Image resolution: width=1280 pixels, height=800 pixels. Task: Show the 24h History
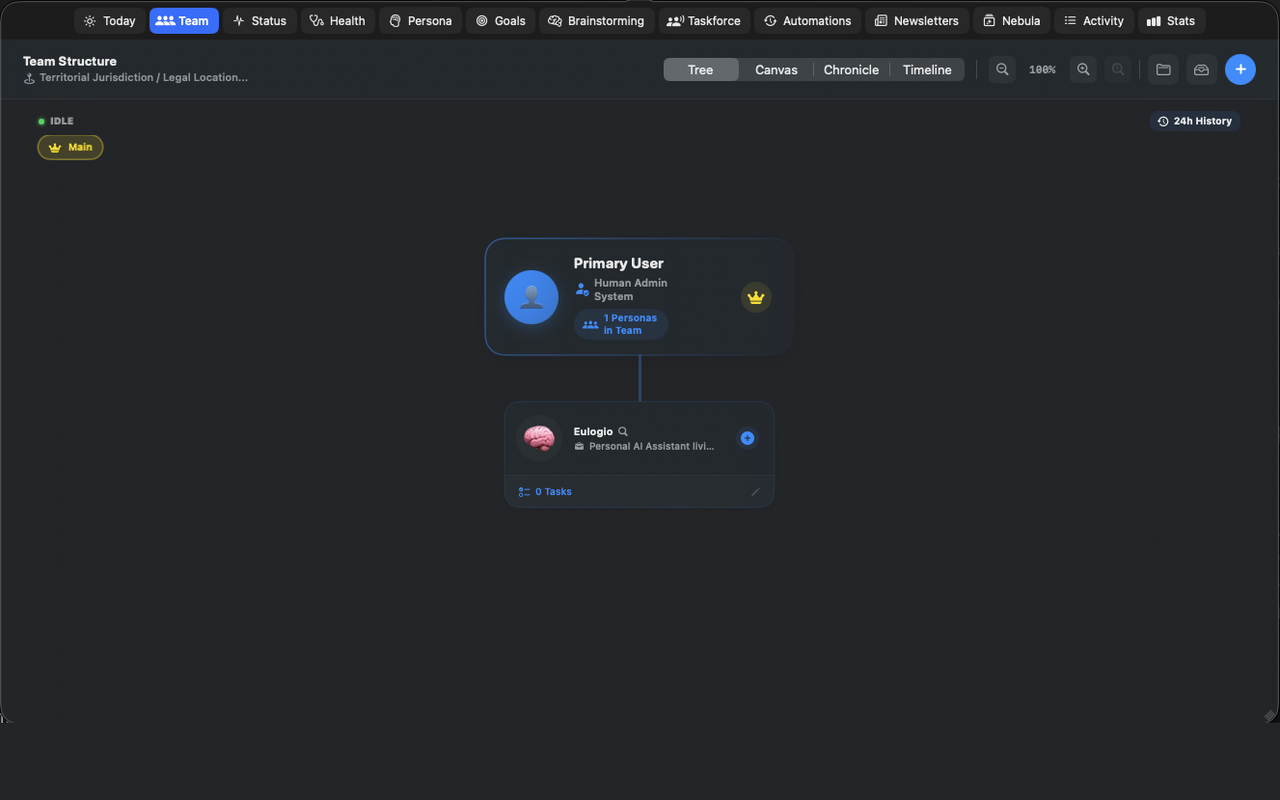[1195, 121]
